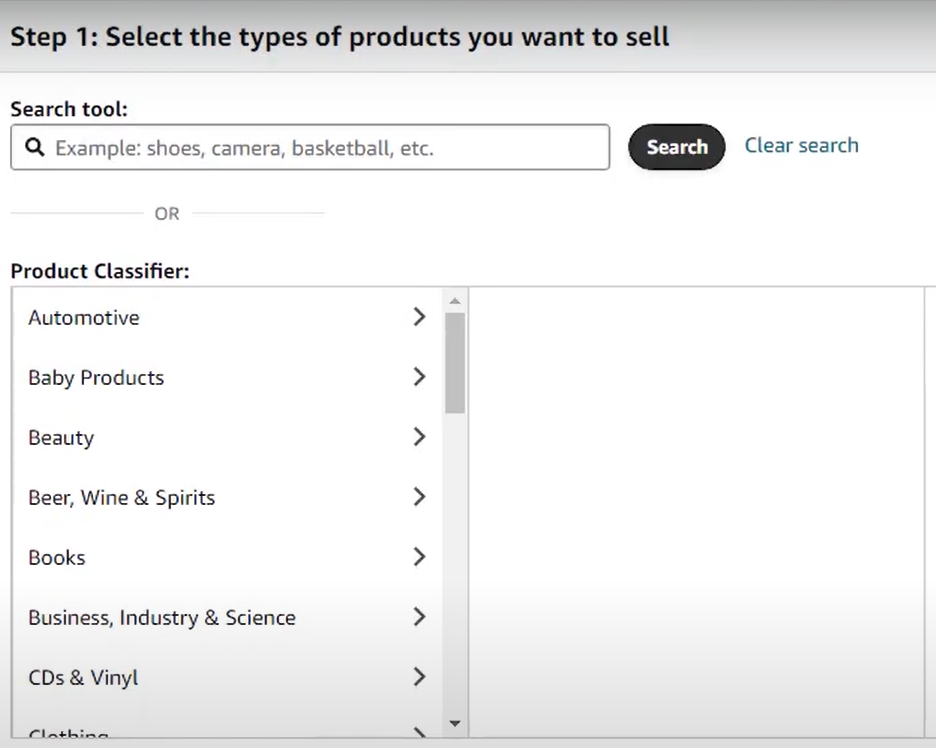Click the magnifying glass search icon
The image size is (936, 748).
pyautogui.click(x=35, y=147)
